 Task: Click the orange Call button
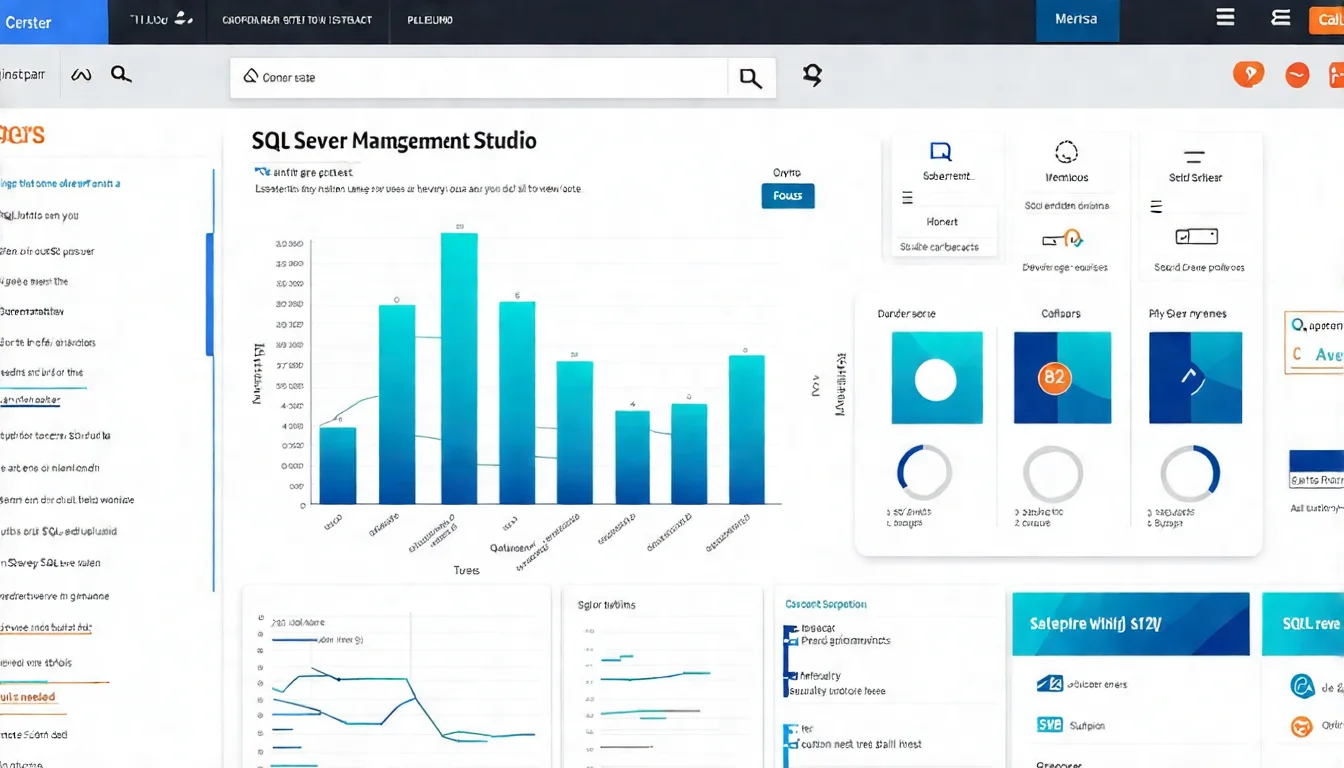coord(1327,20)
